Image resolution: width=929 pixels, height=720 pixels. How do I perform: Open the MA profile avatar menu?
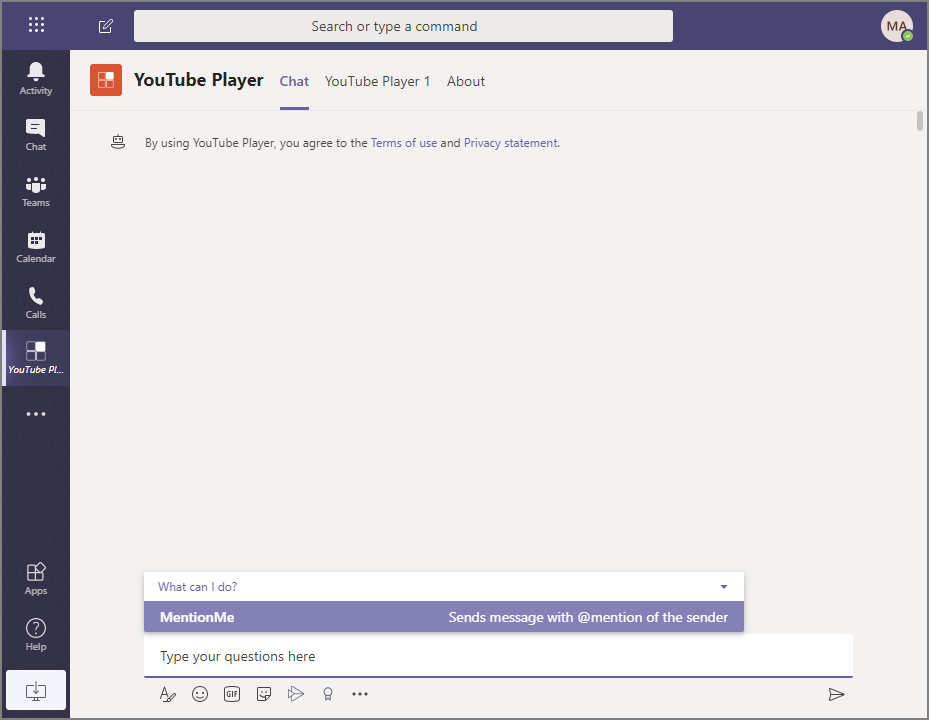tap(896, 26)
